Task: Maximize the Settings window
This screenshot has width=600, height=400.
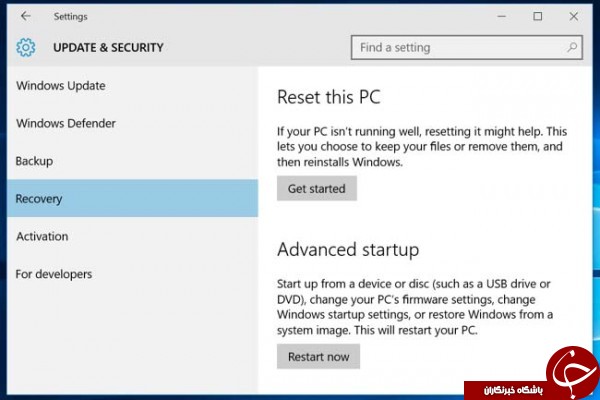Action: 538,16
